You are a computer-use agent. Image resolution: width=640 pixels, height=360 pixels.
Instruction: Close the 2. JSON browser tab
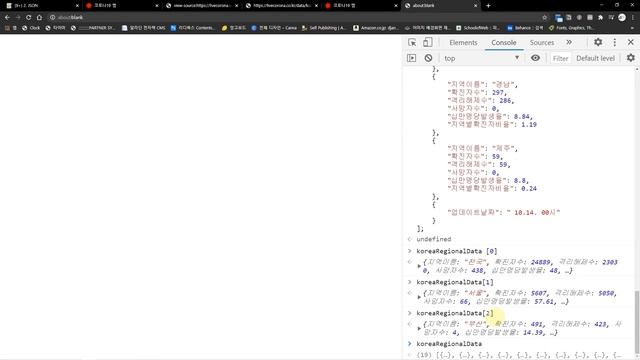pyautogui.click(x=77, y=6)
